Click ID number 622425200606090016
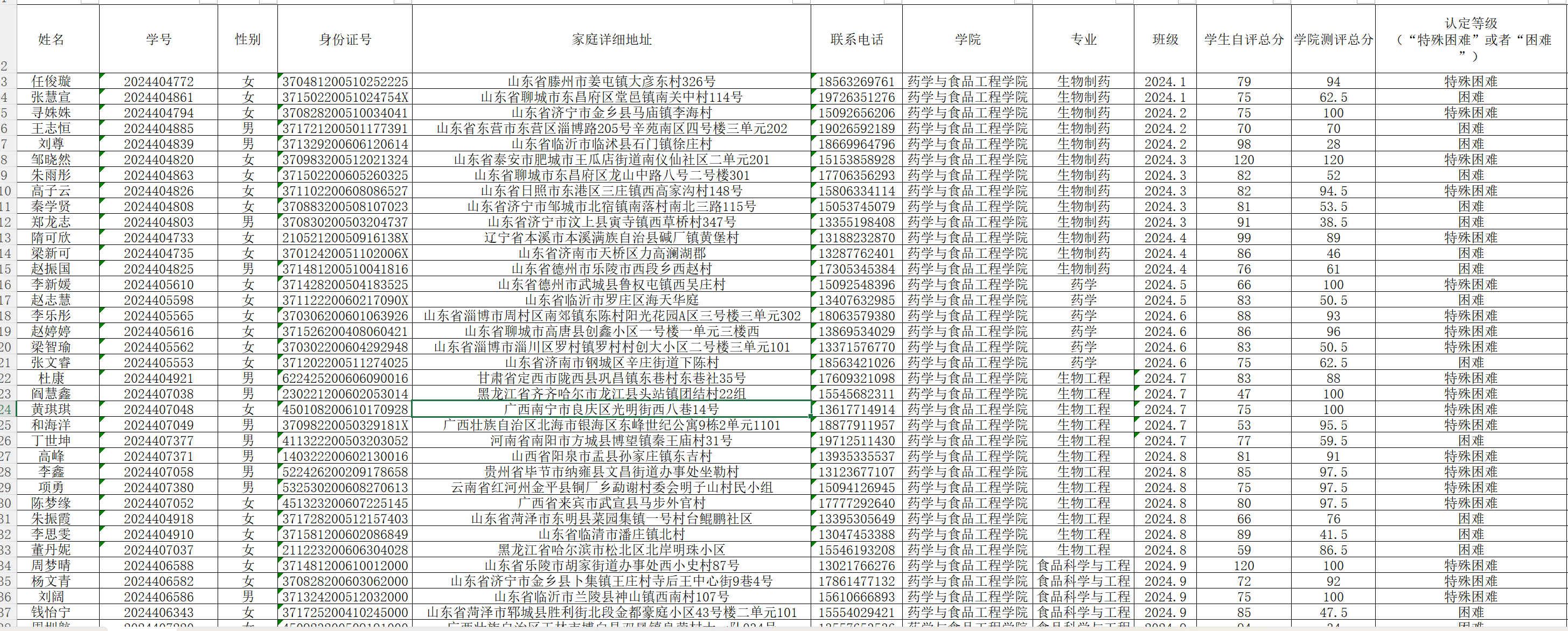The height and width of the screenshot is (631, 1568). (345, 378)
